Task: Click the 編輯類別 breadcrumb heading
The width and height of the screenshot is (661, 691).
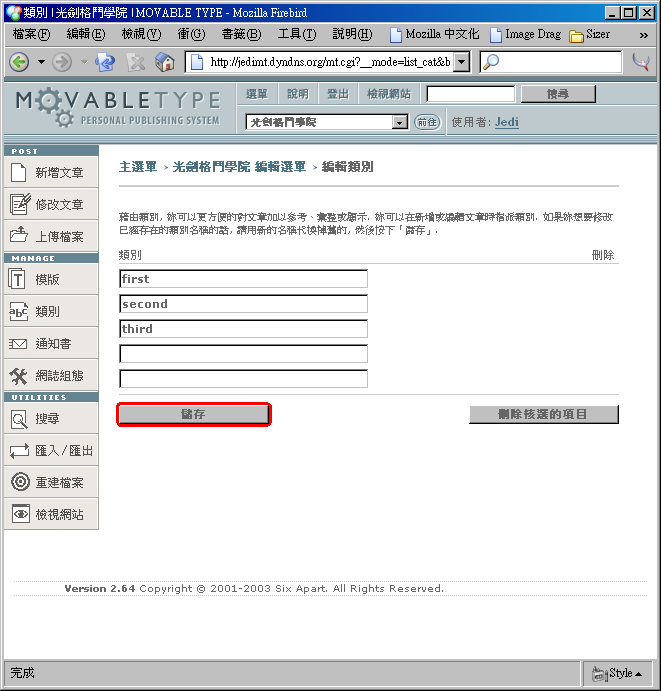Action: coord(348,167)
